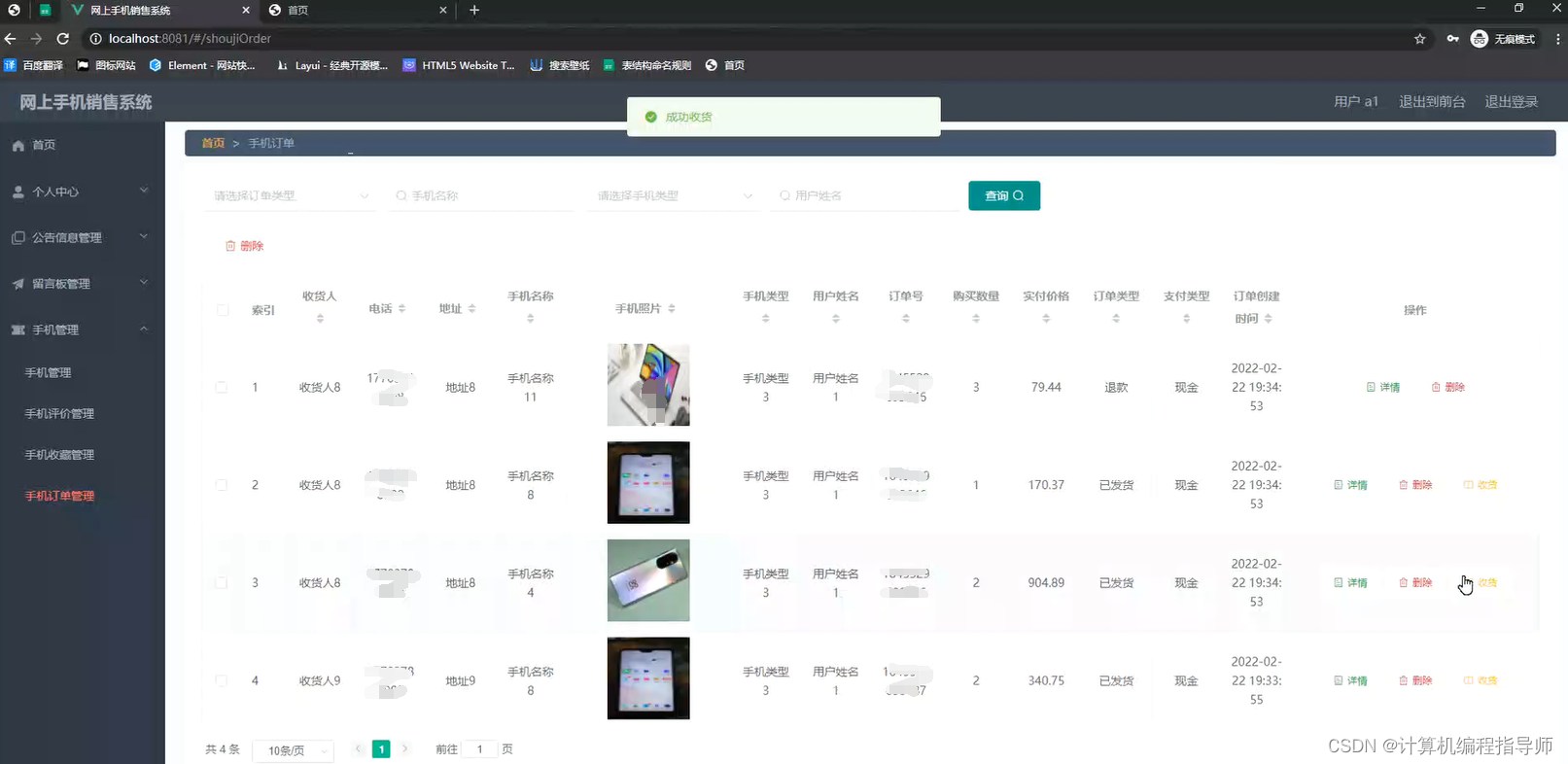Go to next page arrow
The height and width of the screenshot is (764, 1568).
point(405,748)
